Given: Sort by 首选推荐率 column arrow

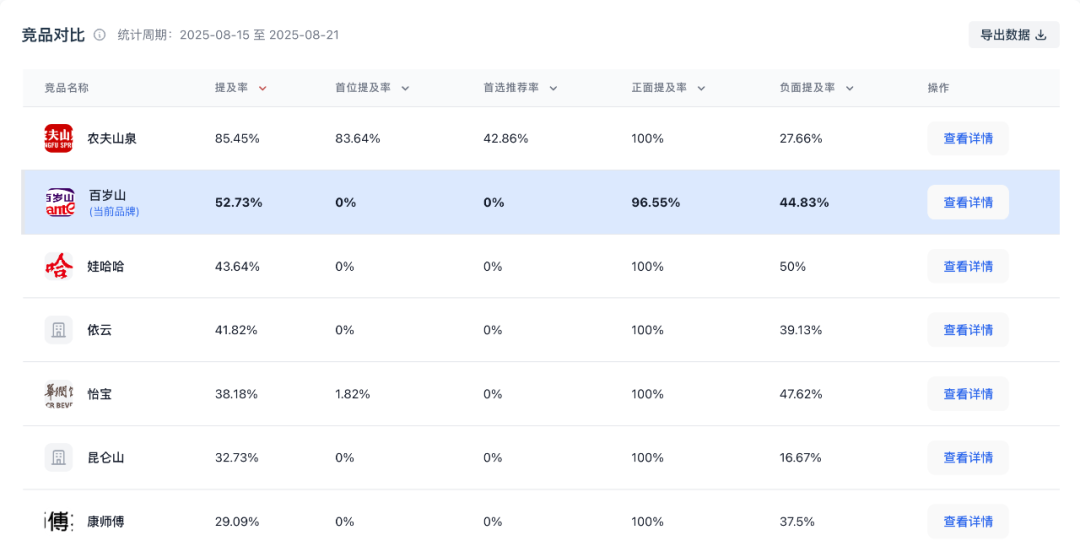Looking at the screenshot, I should pos(553,88).
